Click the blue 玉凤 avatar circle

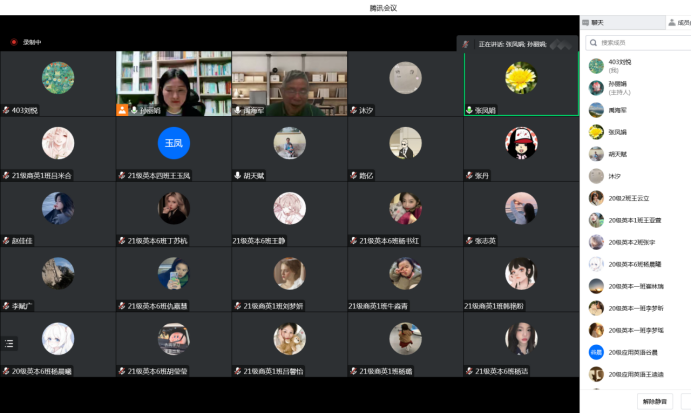click(173, 142)
